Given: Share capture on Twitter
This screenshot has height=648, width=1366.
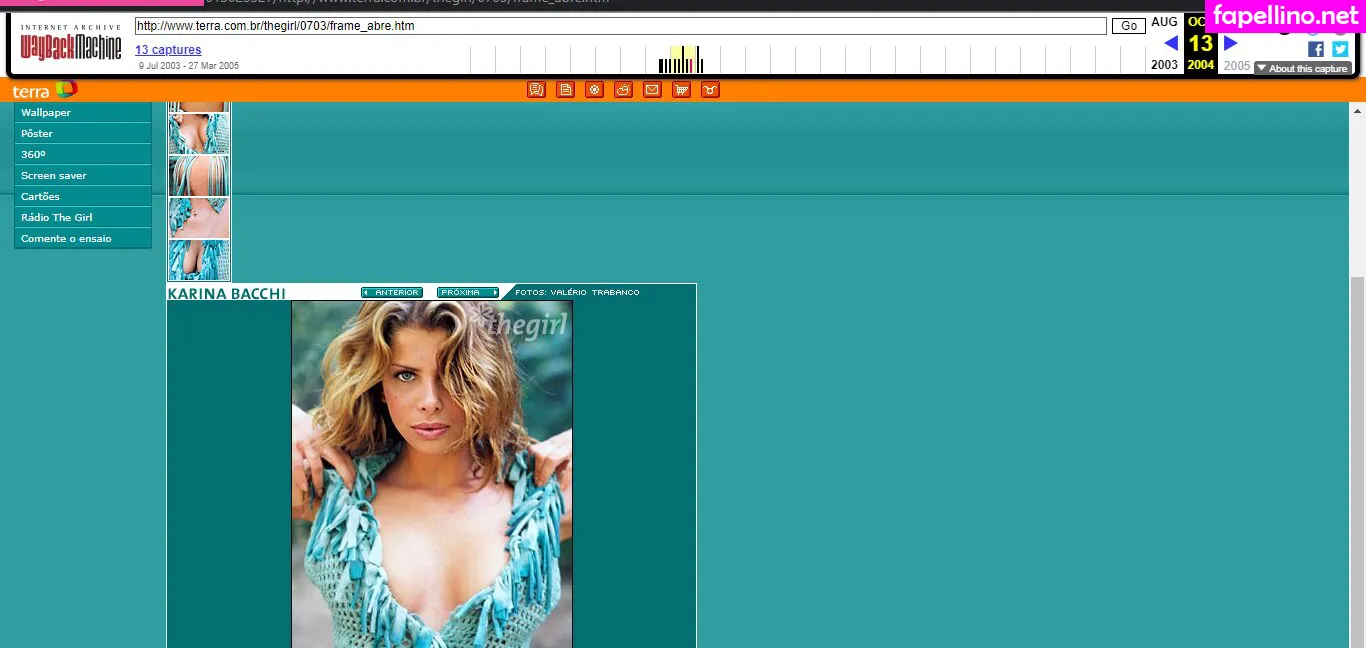Looking at the screenshot, I should click(1340, 49).
